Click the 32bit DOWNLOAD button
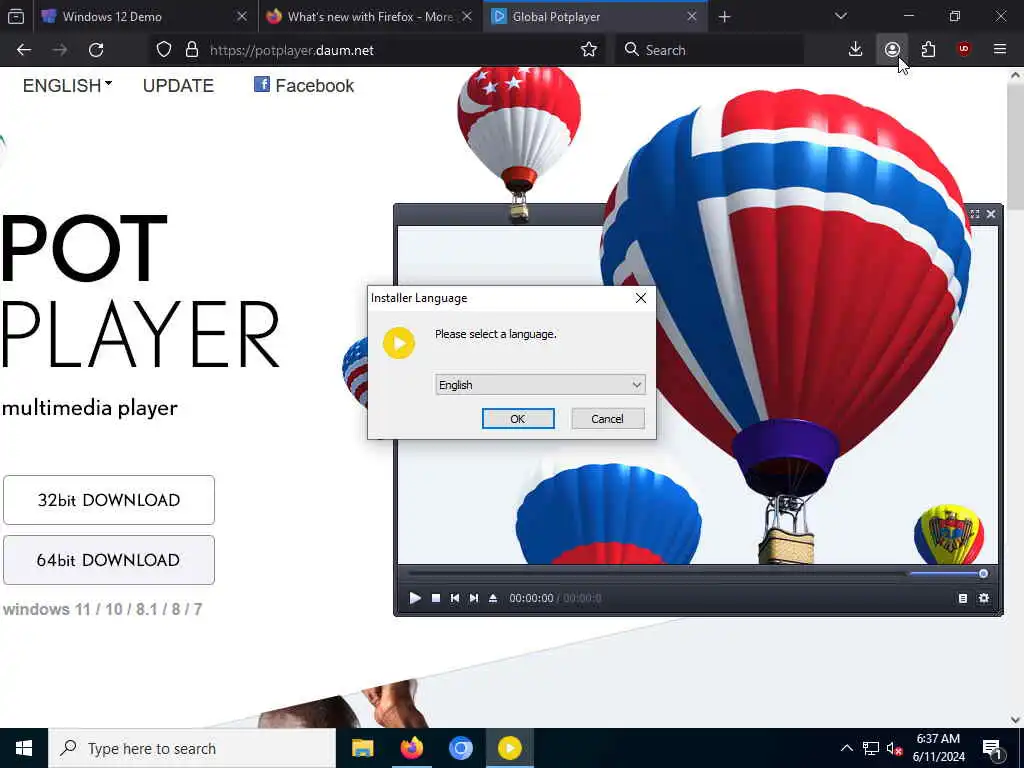Screen dimensions: 1024x768 point(109,500)
